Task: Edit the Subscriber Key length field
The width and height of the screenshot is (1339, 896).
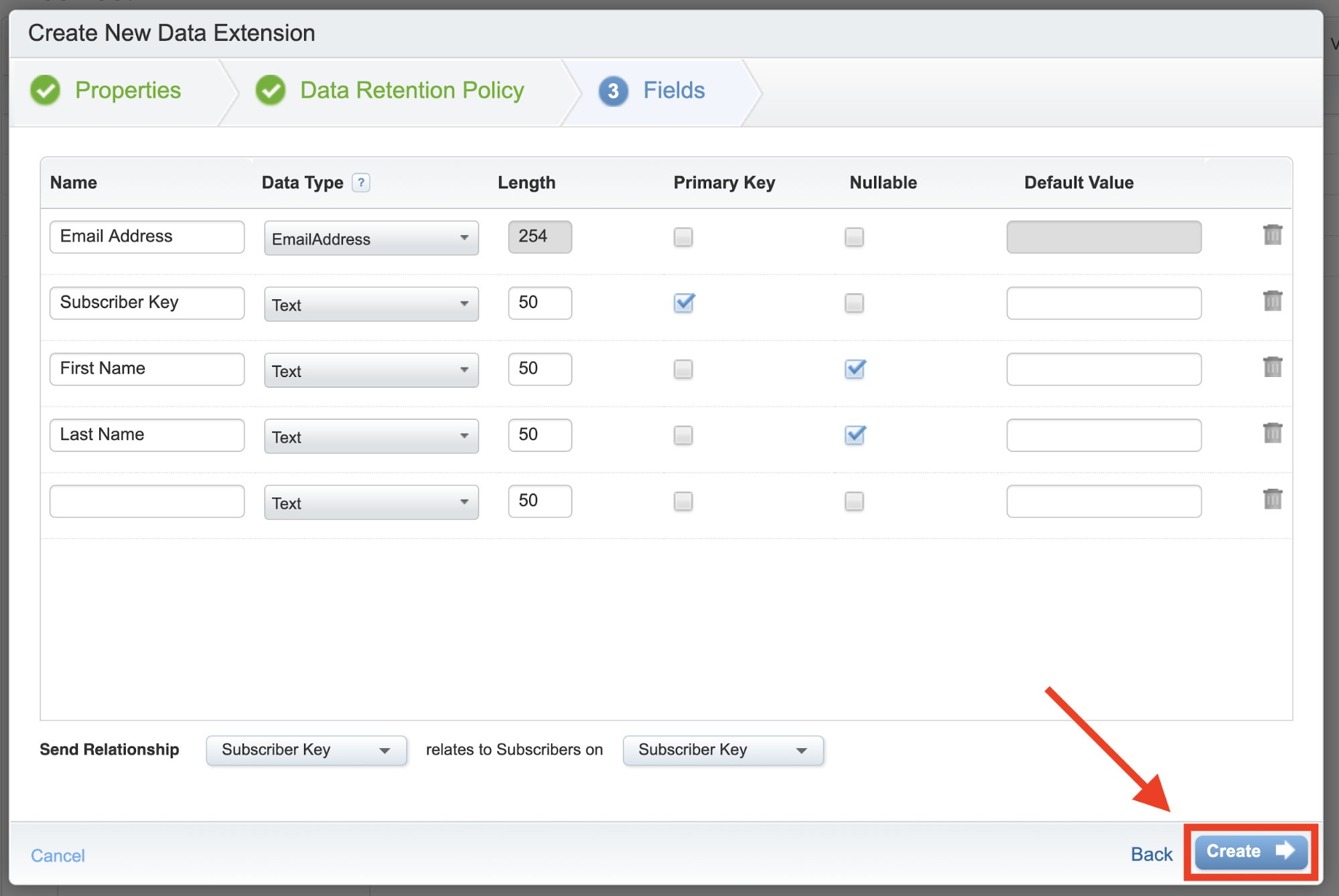Action: point(540,303)
